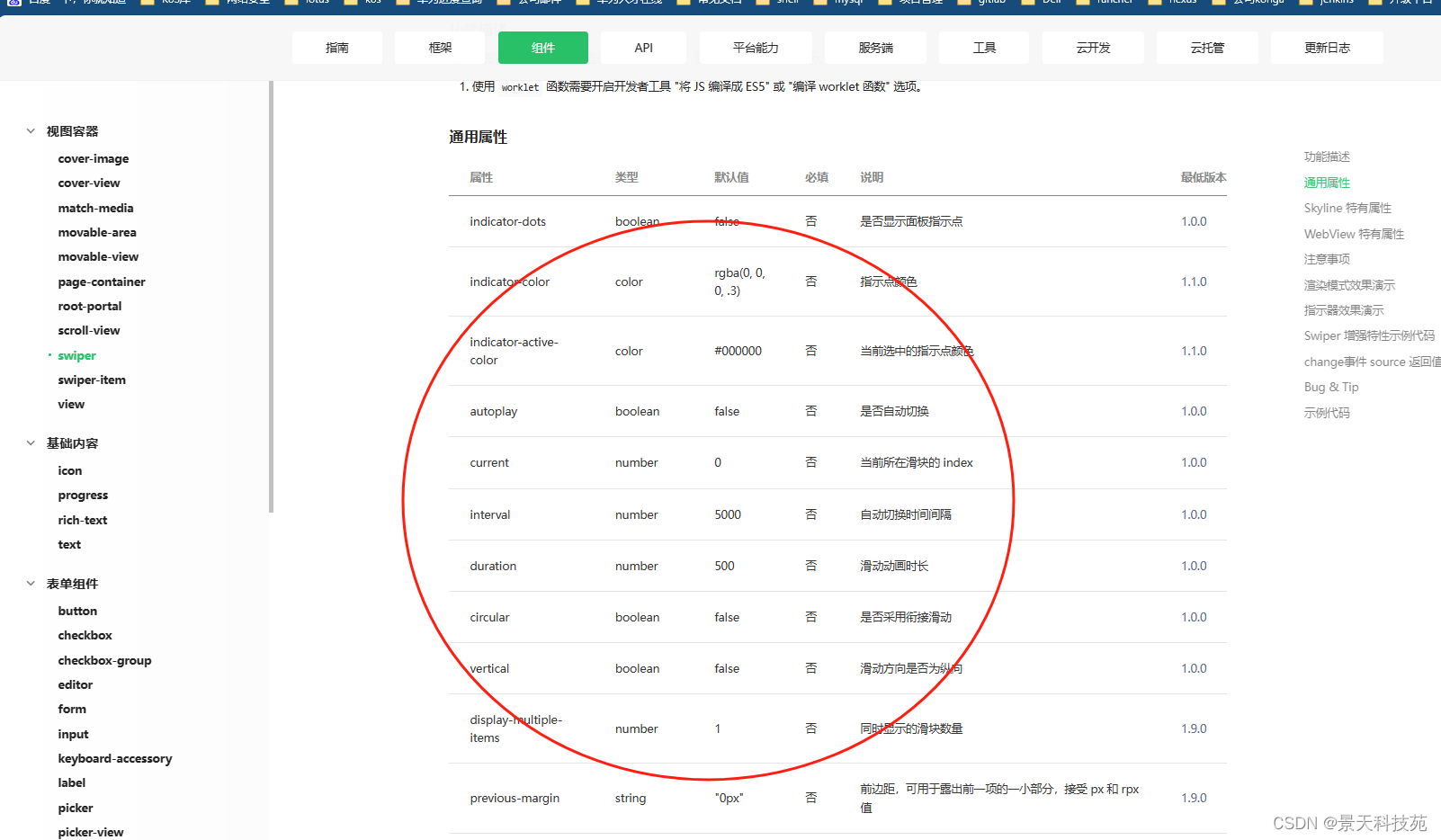Viewport: 1441px width, 840px height.
Task: Select progress in the sidebar
Action: 83,495
